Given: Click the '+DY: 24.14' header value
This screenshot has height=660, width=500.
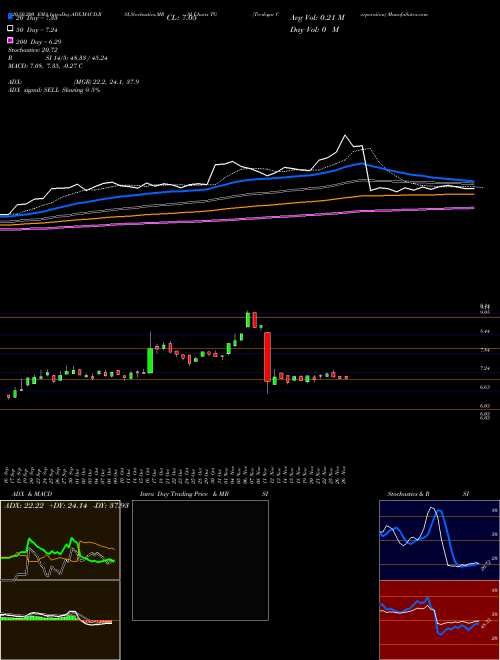Looking at the screenshot, I should (68, 506).
